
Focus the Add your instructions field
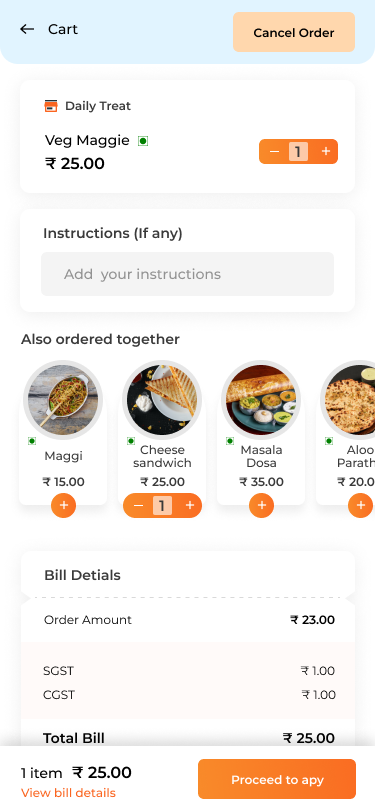click(188, 274)
